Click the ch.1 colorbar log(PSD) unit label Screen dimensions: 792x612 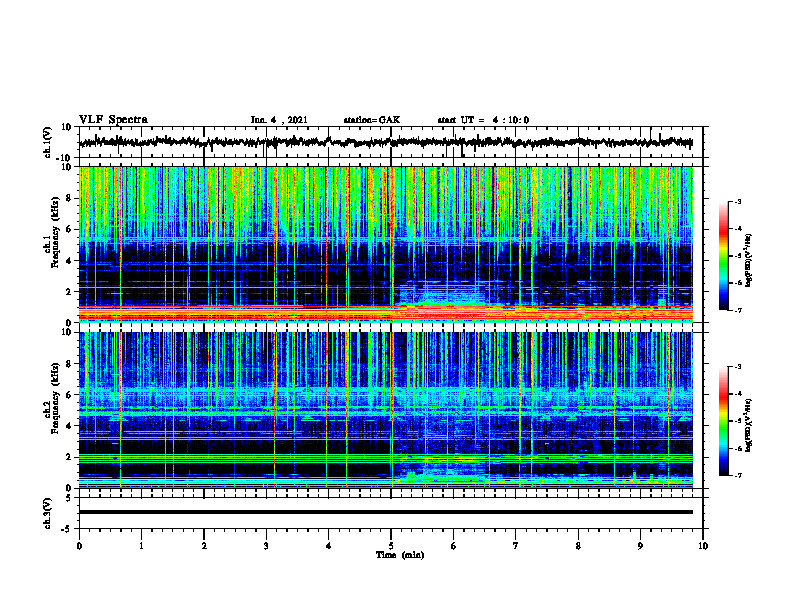(x=749, y=261)
